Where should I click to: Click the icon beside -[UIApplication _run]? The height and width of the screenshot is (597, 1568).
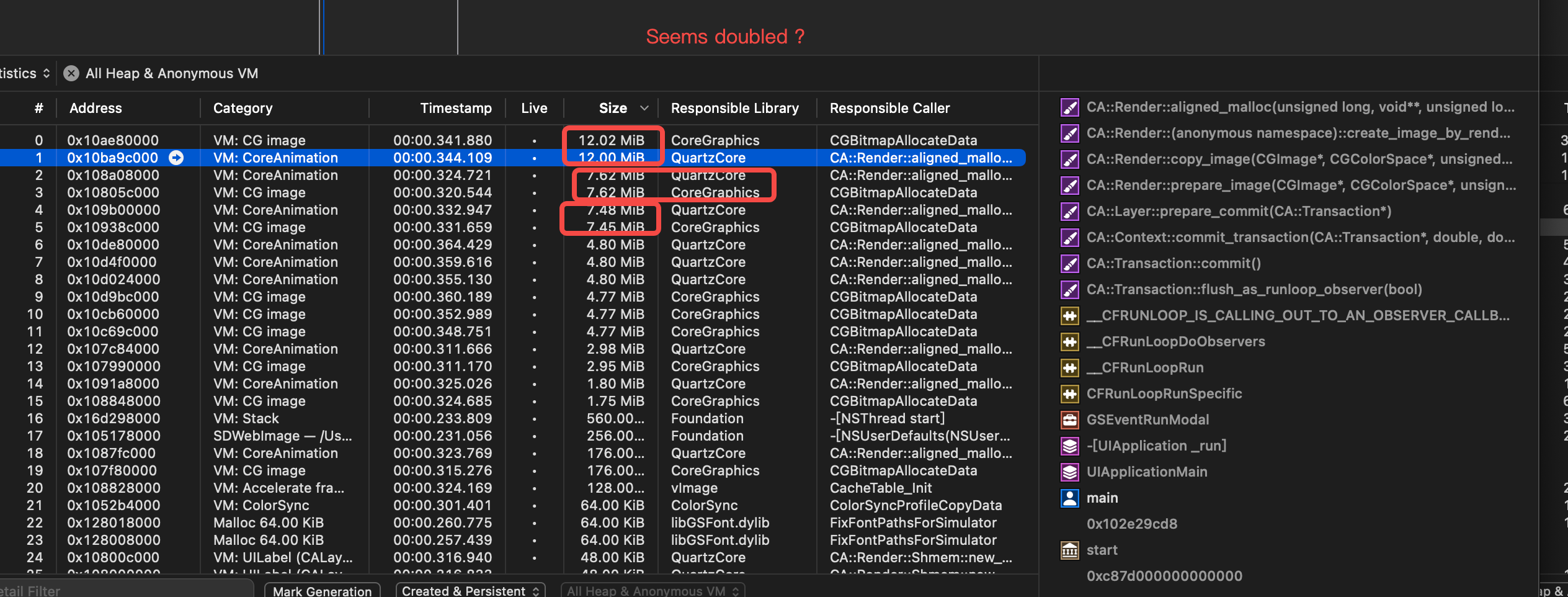pos(1069,446)
